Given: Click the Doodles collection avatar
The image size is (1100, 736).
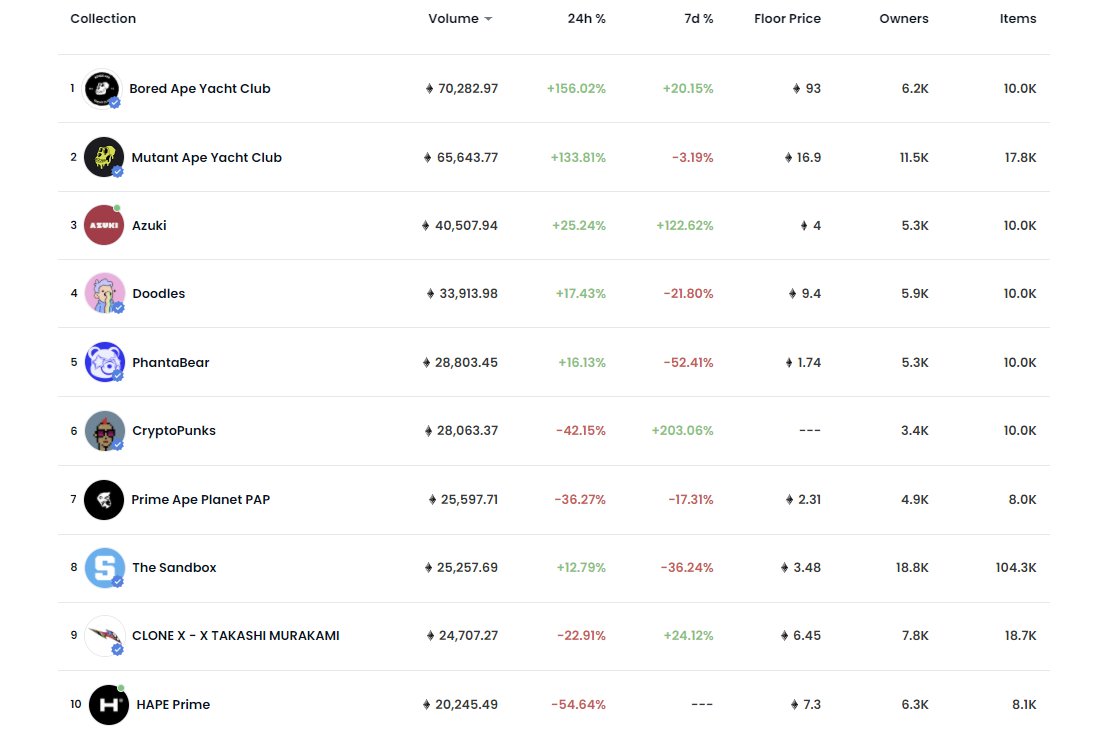Looking at the screenshot, I should pyautogui.click(x=105, y=293).
